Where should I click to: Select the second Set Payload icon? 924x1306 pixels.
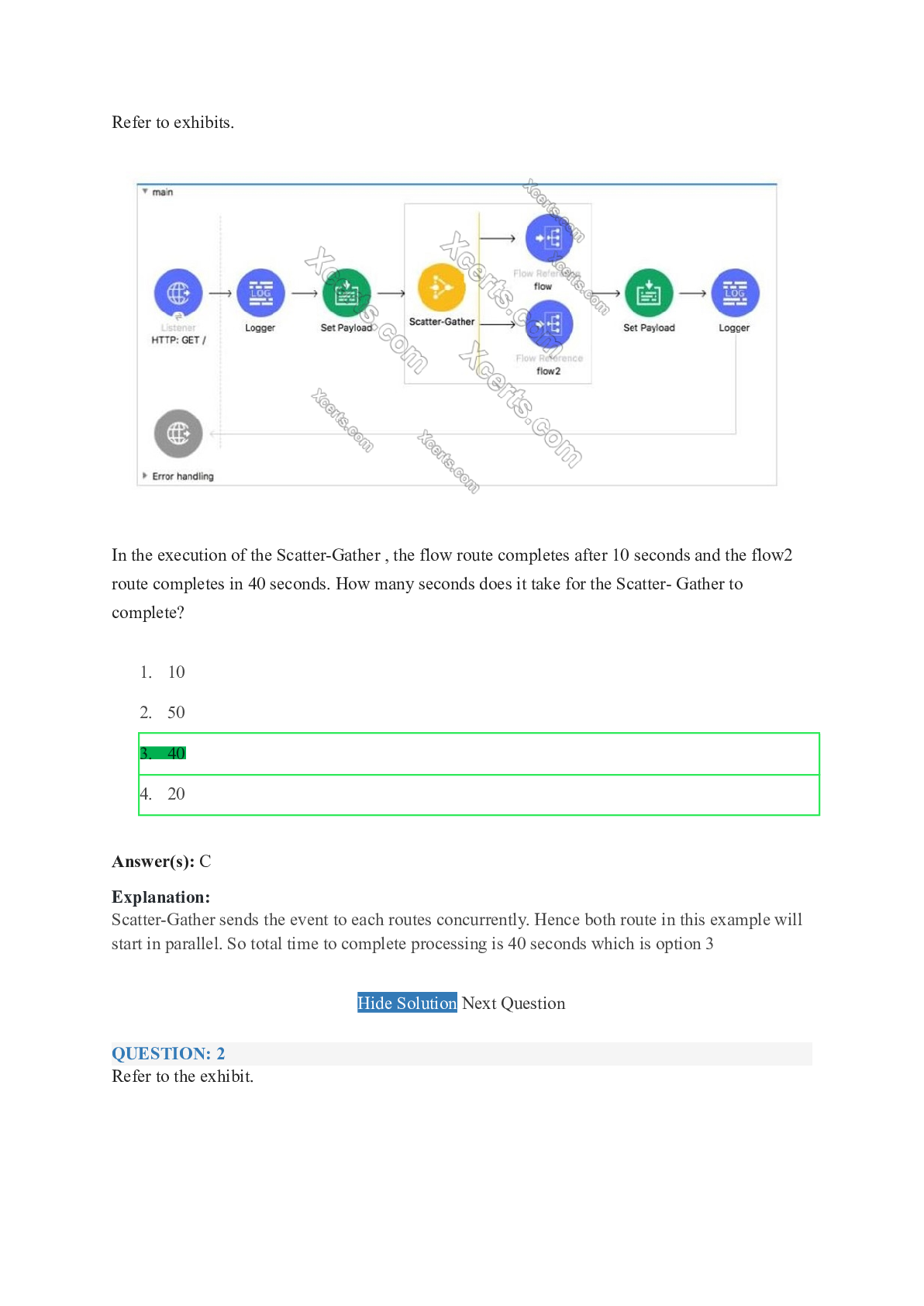[x=649, y=292]
